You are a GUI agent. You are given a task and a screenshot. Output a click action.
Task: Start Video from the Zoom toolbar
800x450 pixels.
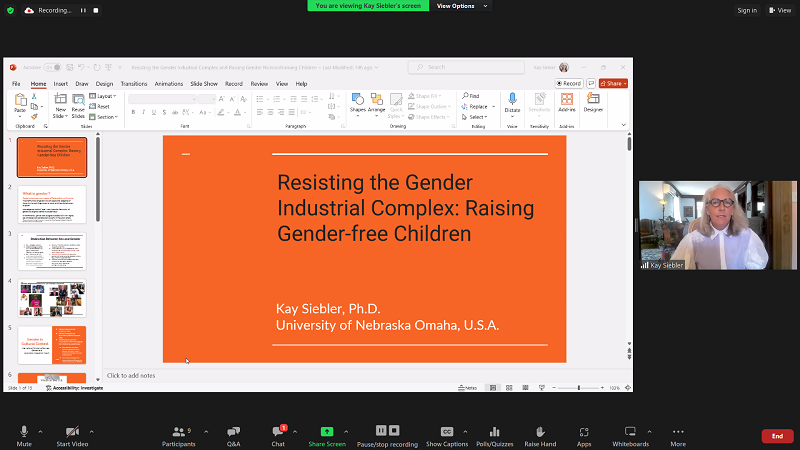pos(71,432)
